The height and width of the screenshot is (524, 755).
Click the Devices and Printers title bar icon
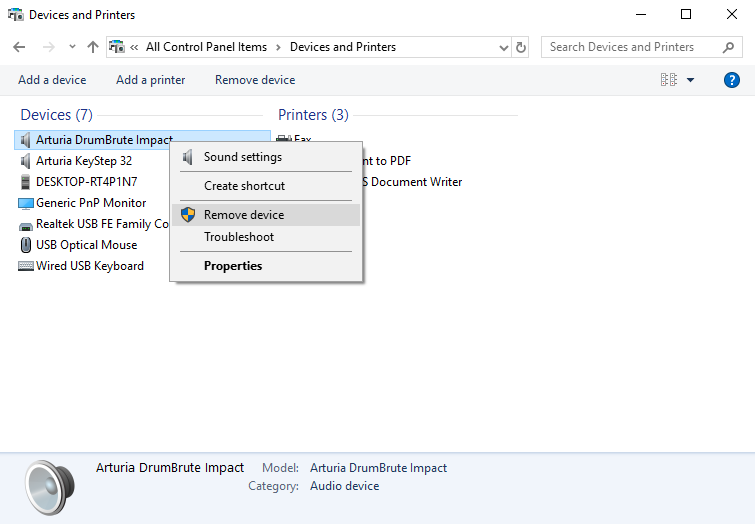[x=16, y=15]
